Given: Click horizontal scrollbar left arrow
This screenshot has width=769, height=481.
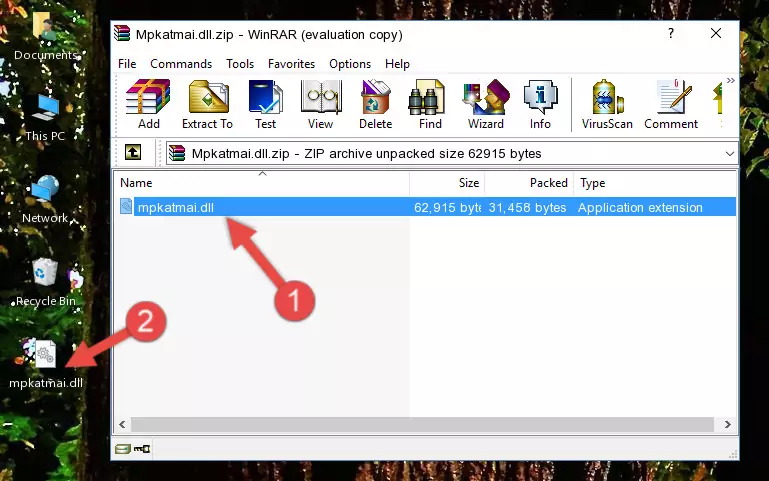Looking at the screenshot, I should point(122,424).
